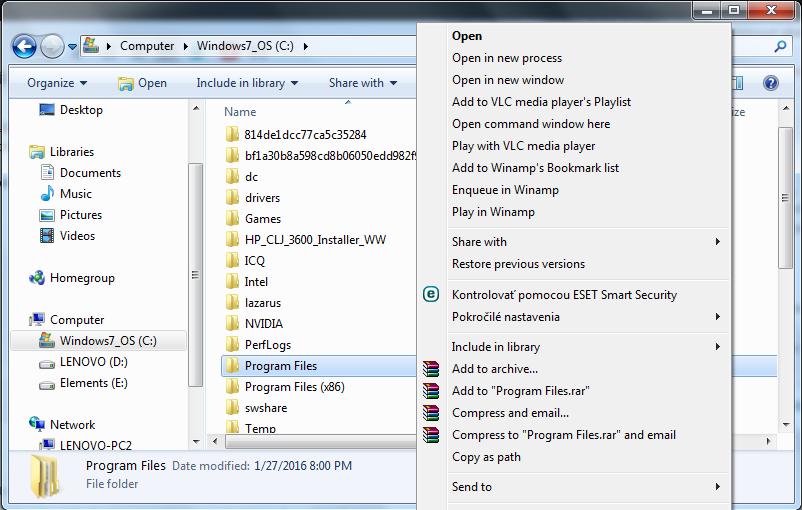
Task: Click the arrow after Computer in address bar
Action: tap(186, 47)
